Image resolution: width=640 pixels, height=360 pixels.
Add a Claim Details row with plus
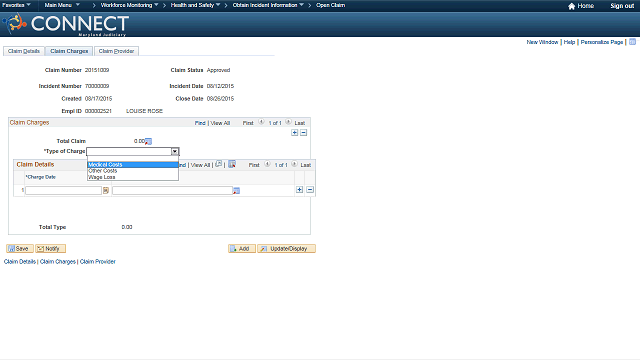(299, 190)
